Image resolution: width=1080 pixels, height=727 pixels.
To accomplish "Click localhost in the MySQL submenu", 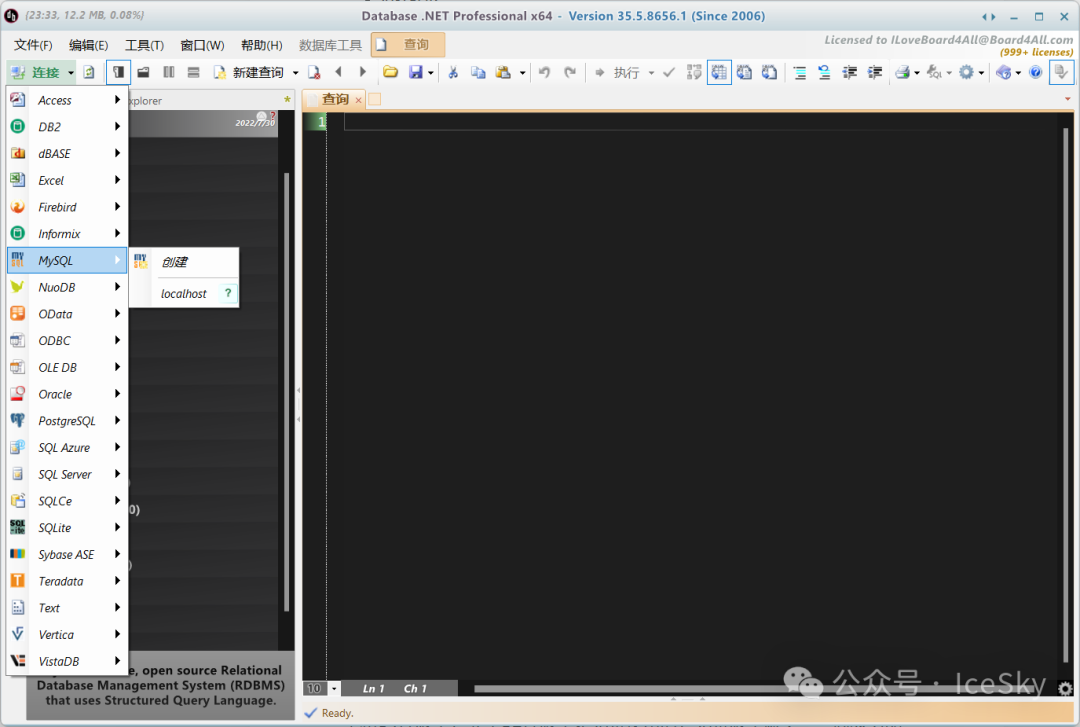I will (184, 294).
